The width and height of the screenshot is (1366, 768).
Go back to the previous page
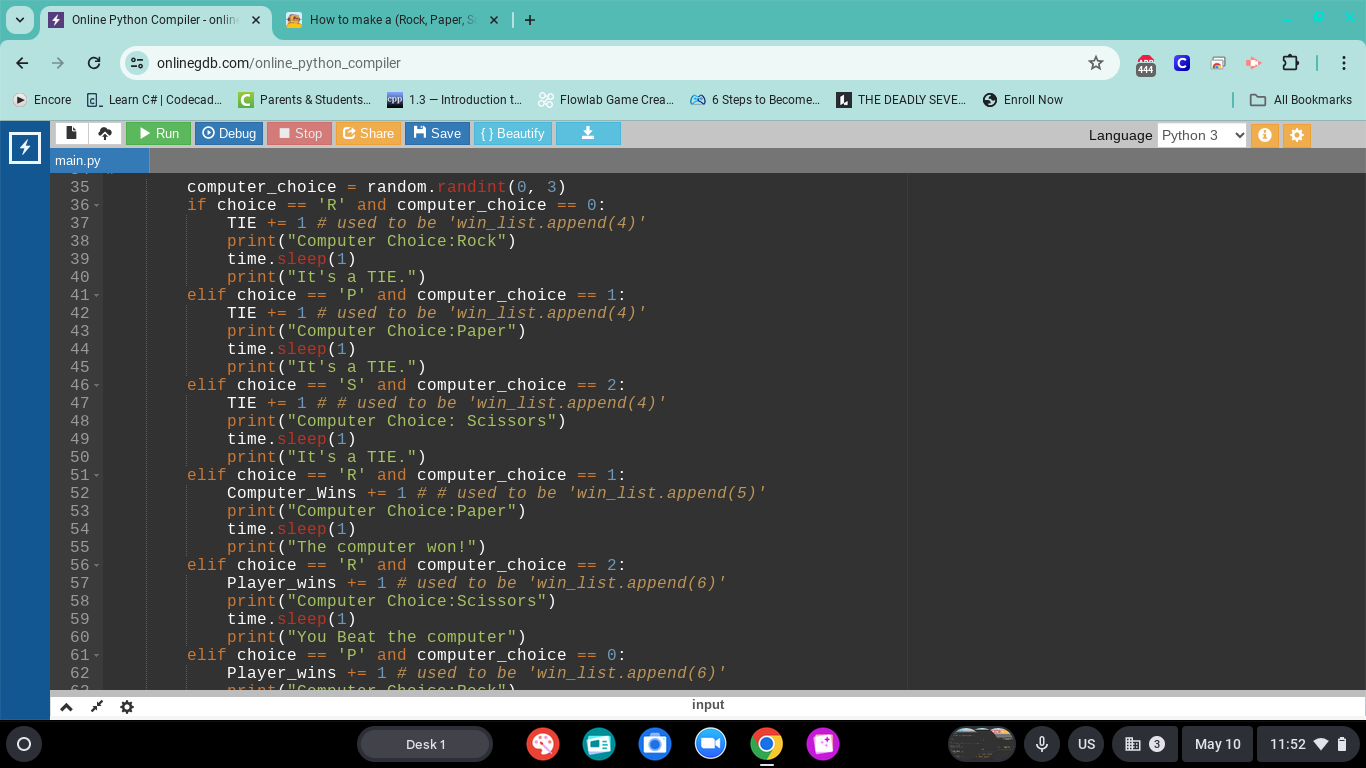[x=22, y=63]
